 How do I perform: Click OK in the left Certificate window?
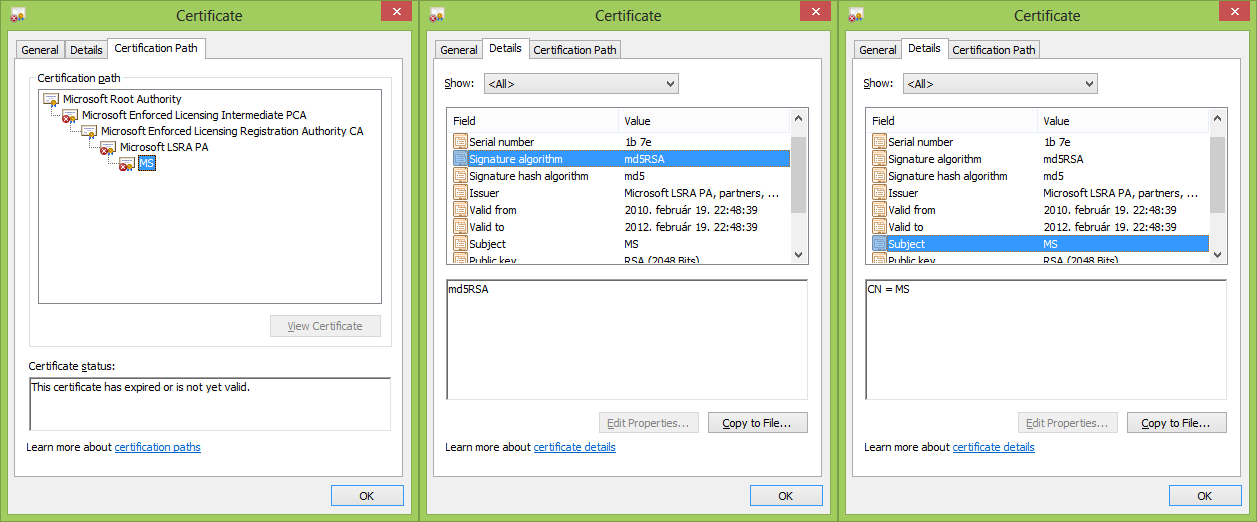[x=367, y=496]
